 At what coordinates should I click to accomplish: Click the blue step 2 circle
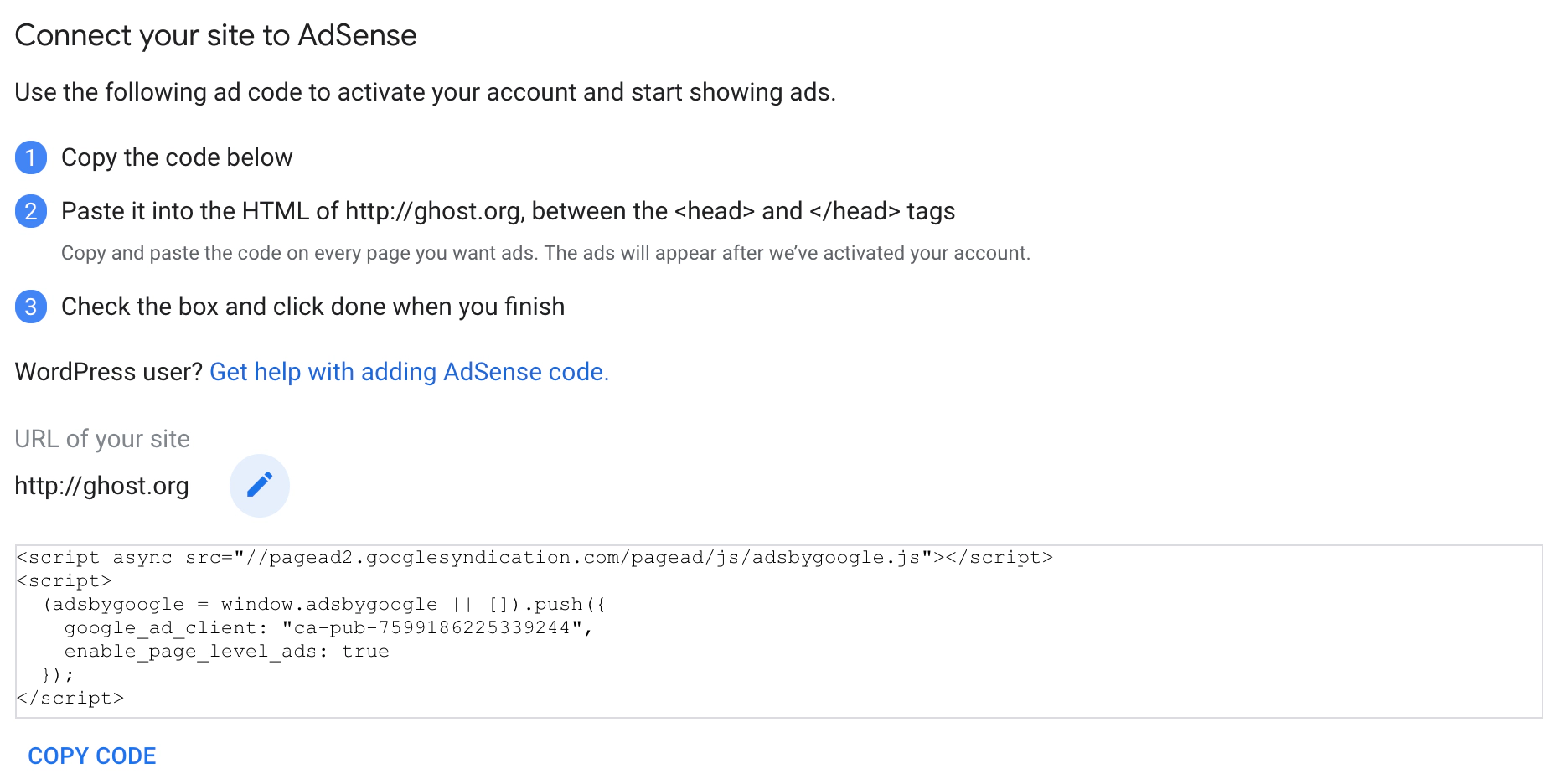pos(31,211)
